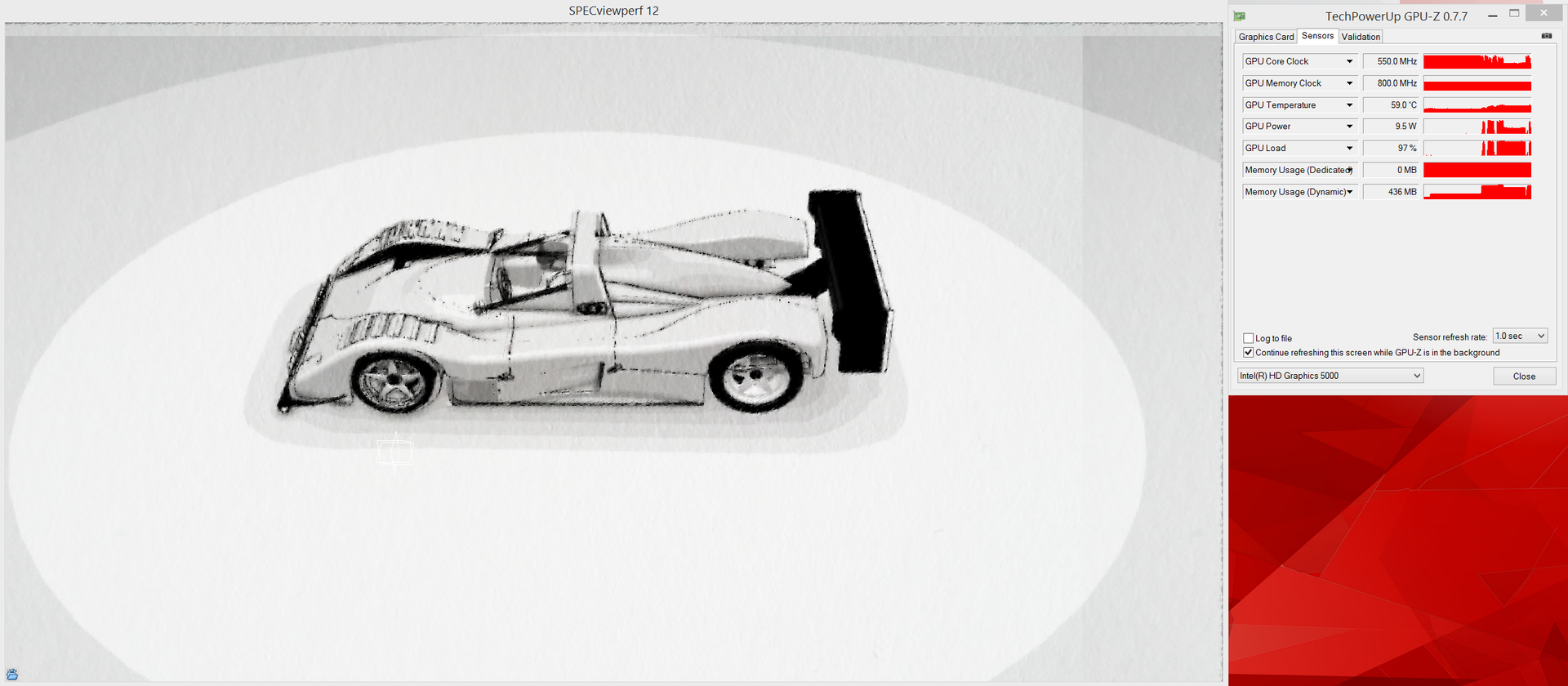The image size is (1568, 686).
Task: Click the GPU-Z screenshot camera icon
Action: tap(1547, 36)
